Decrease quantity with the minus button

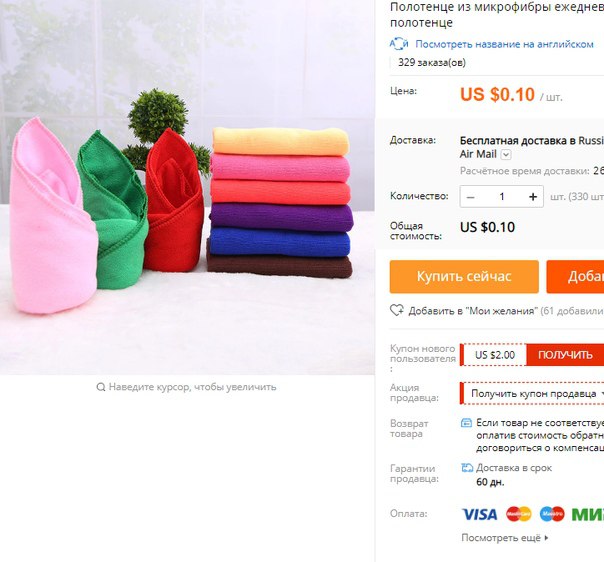[470, 197]
